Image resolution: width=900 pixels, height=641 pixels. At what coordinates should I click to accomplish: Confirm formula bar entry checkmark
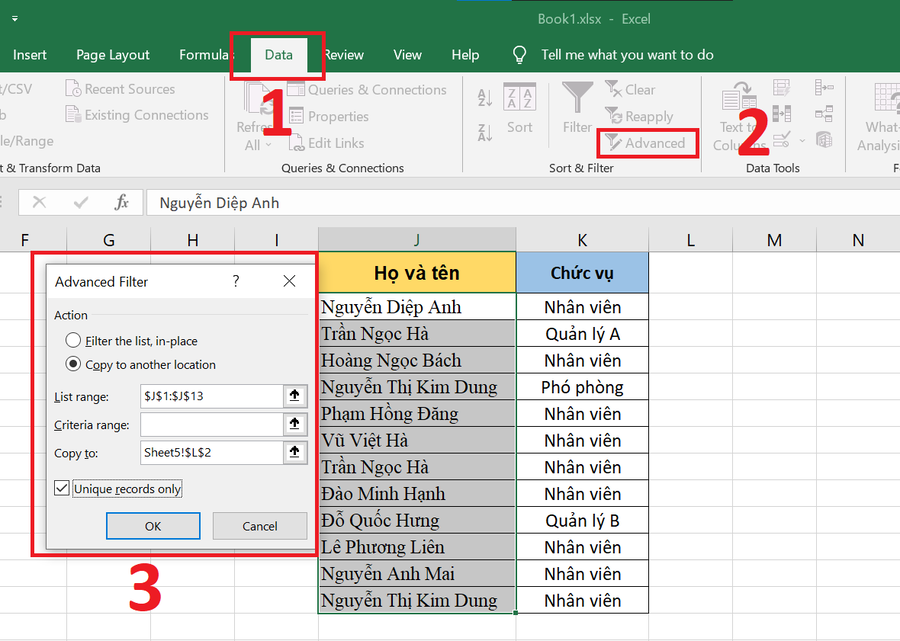pyautogui.click(x=81, y=202)
